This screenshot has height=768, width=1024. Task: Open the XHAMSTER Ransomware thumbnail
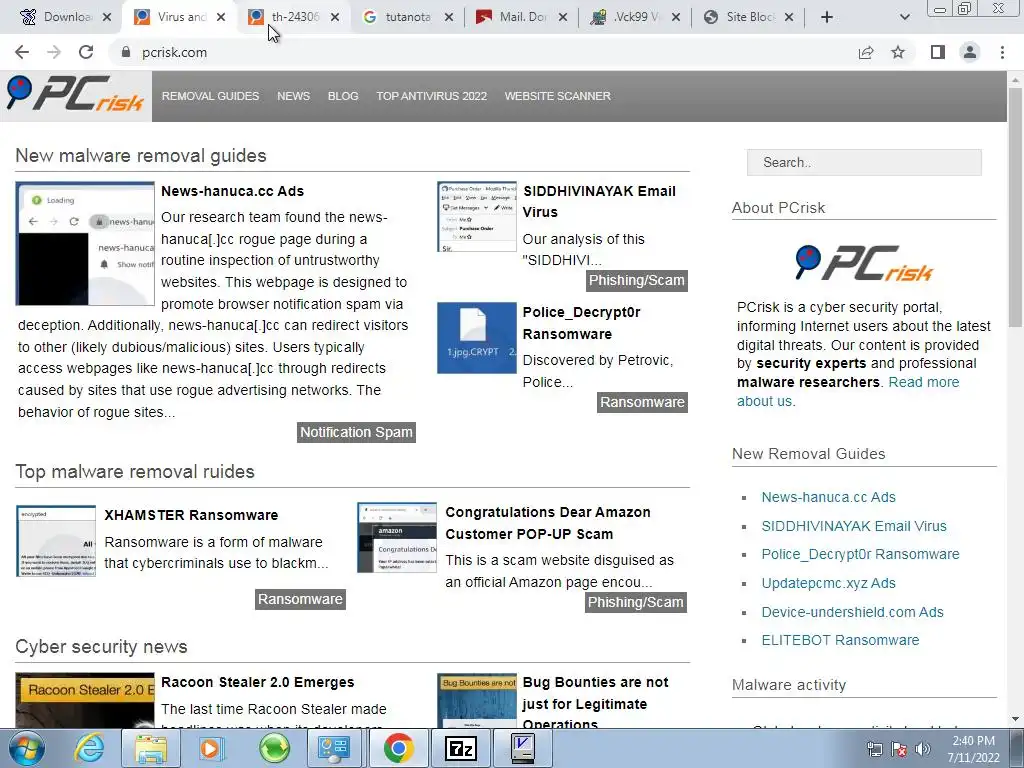tap(56, 540)
